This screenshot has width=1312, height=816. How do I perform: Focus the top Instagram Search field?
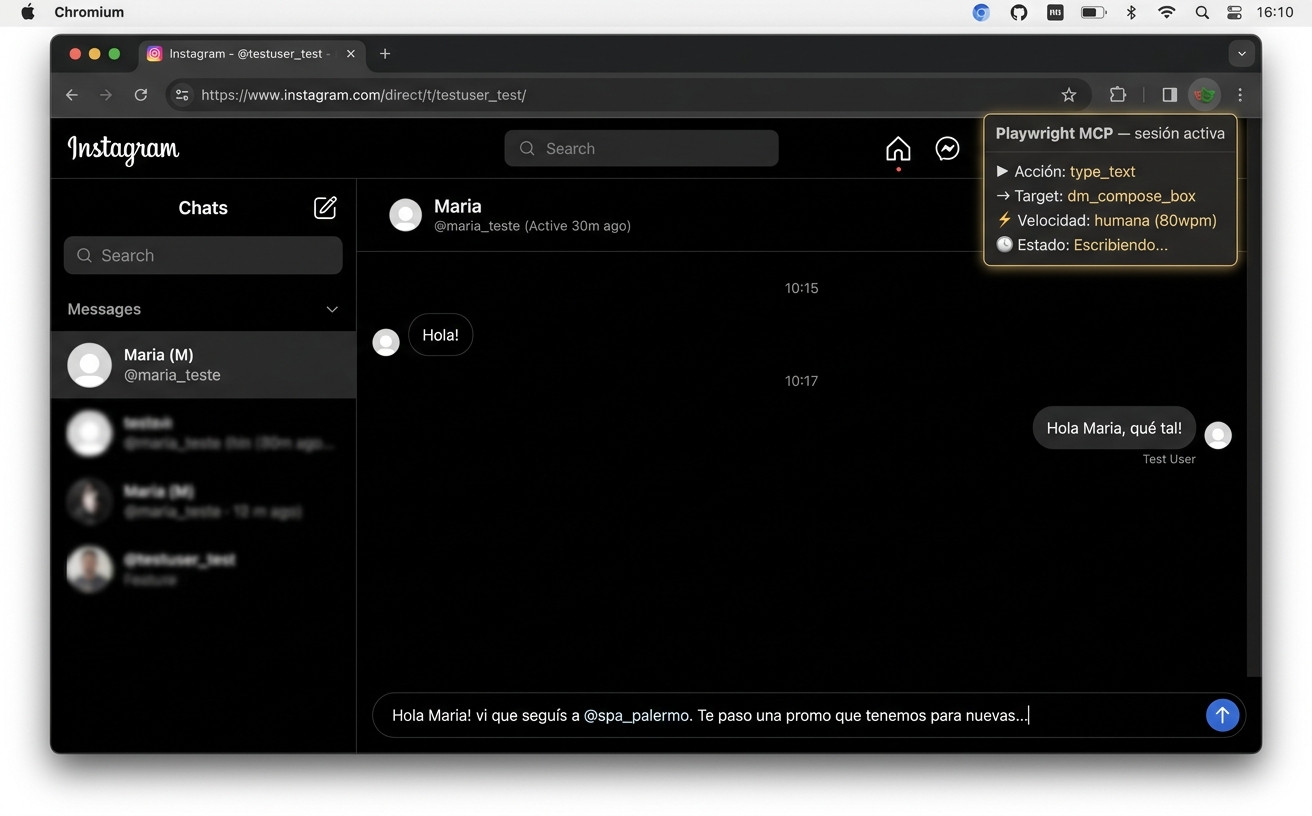tap(641, 148)
